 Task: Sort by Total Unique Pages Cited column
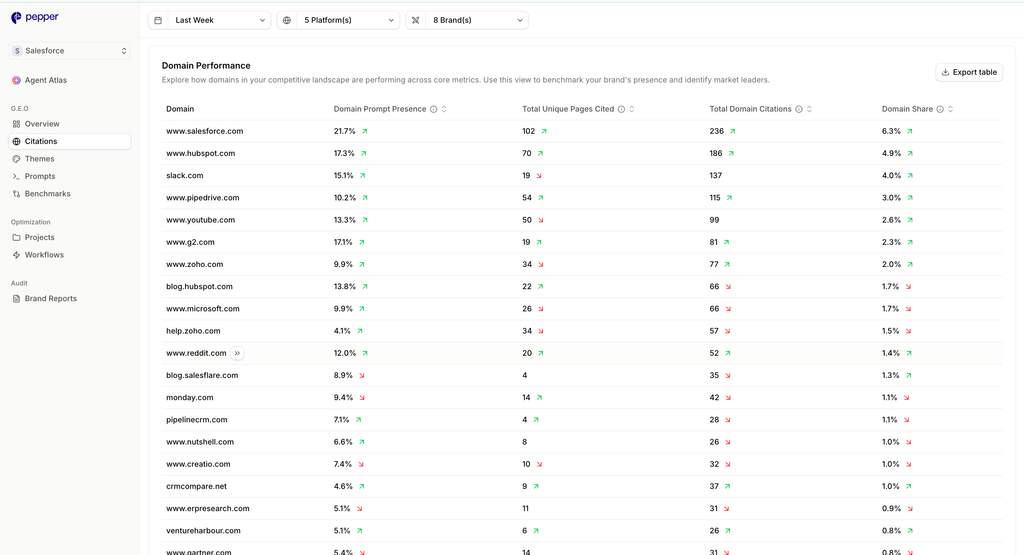[632, 110]
